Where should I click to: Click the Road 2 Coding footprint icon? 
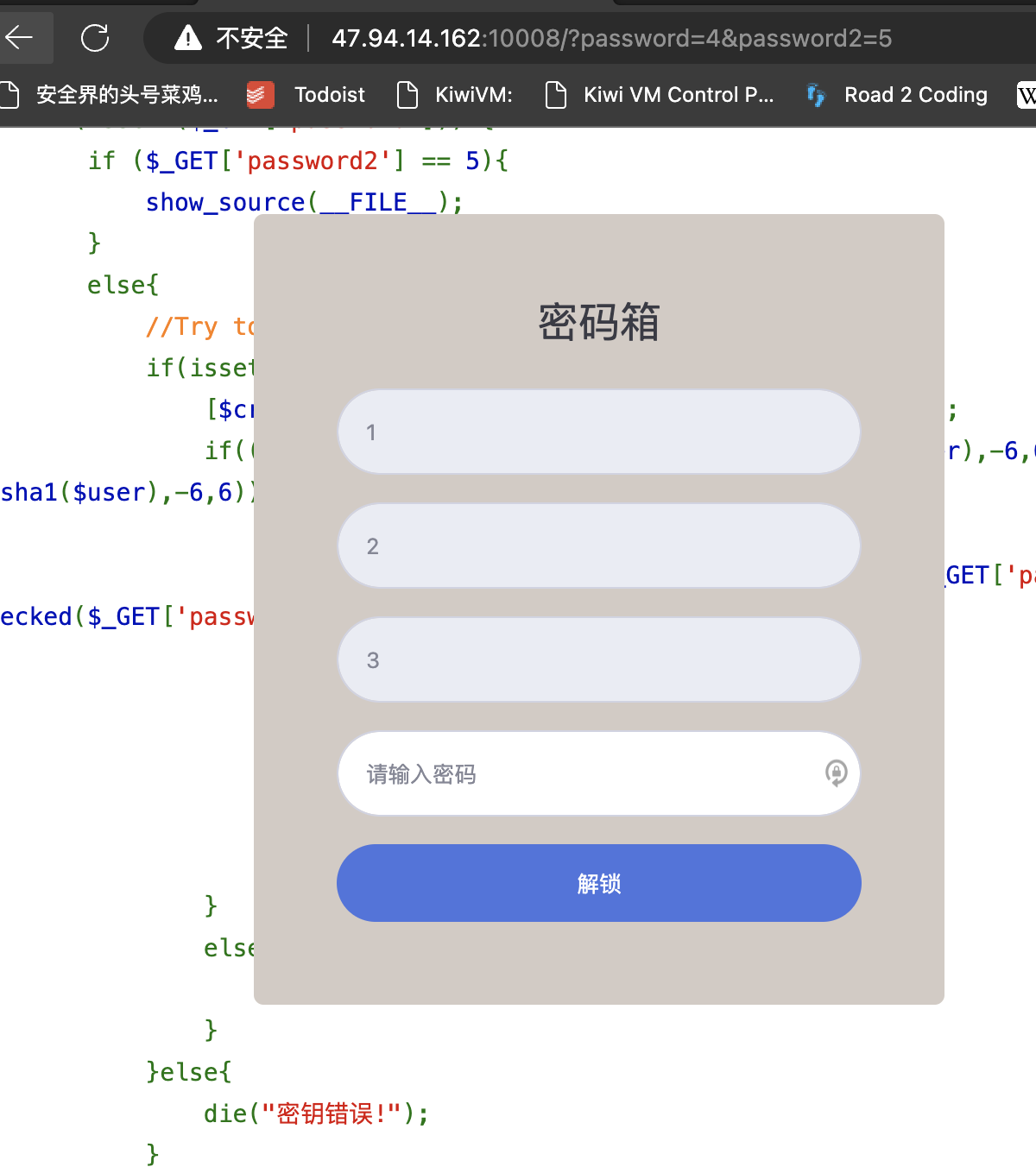(816, 95)
